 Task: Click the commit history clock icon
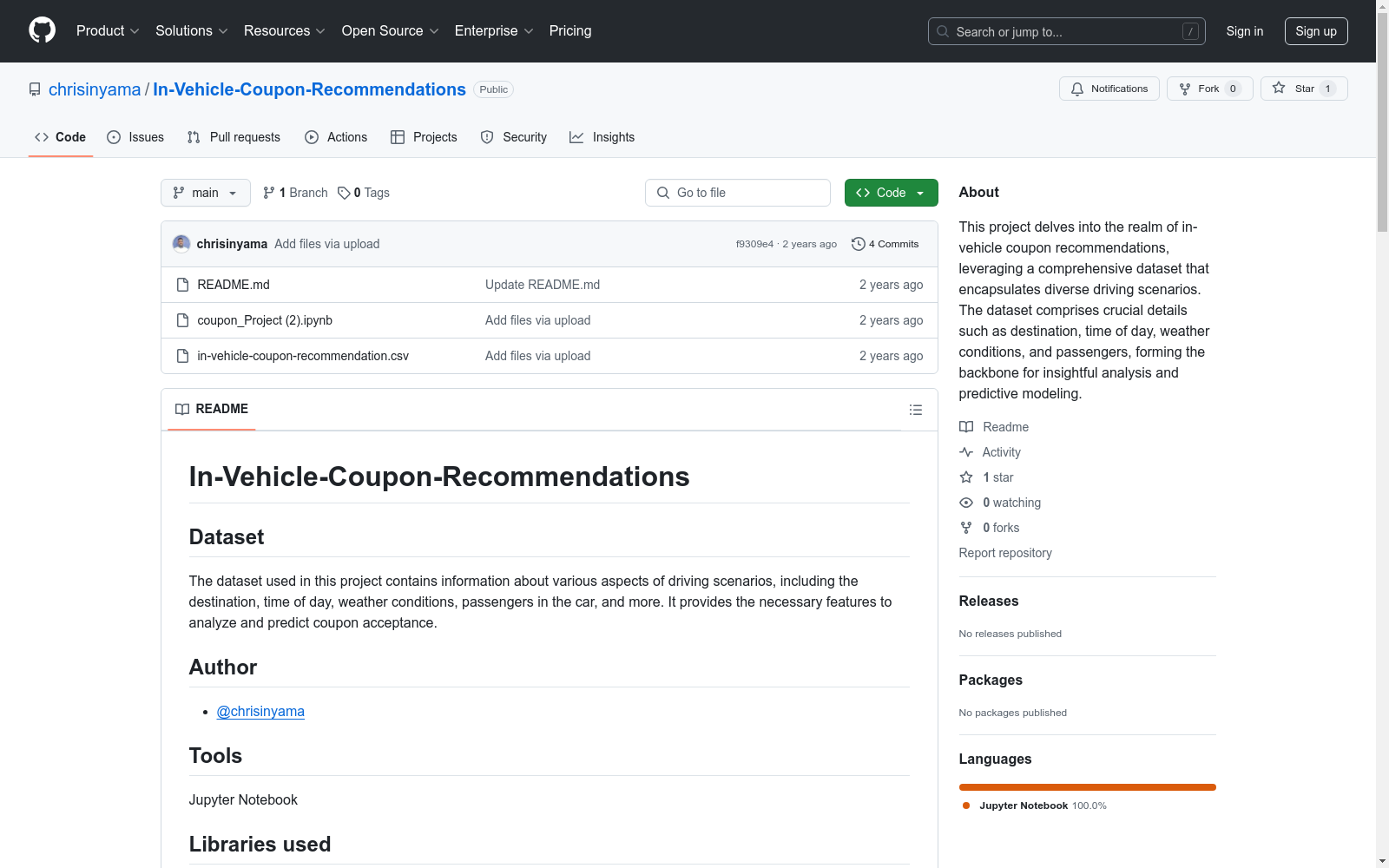[859, 244]
